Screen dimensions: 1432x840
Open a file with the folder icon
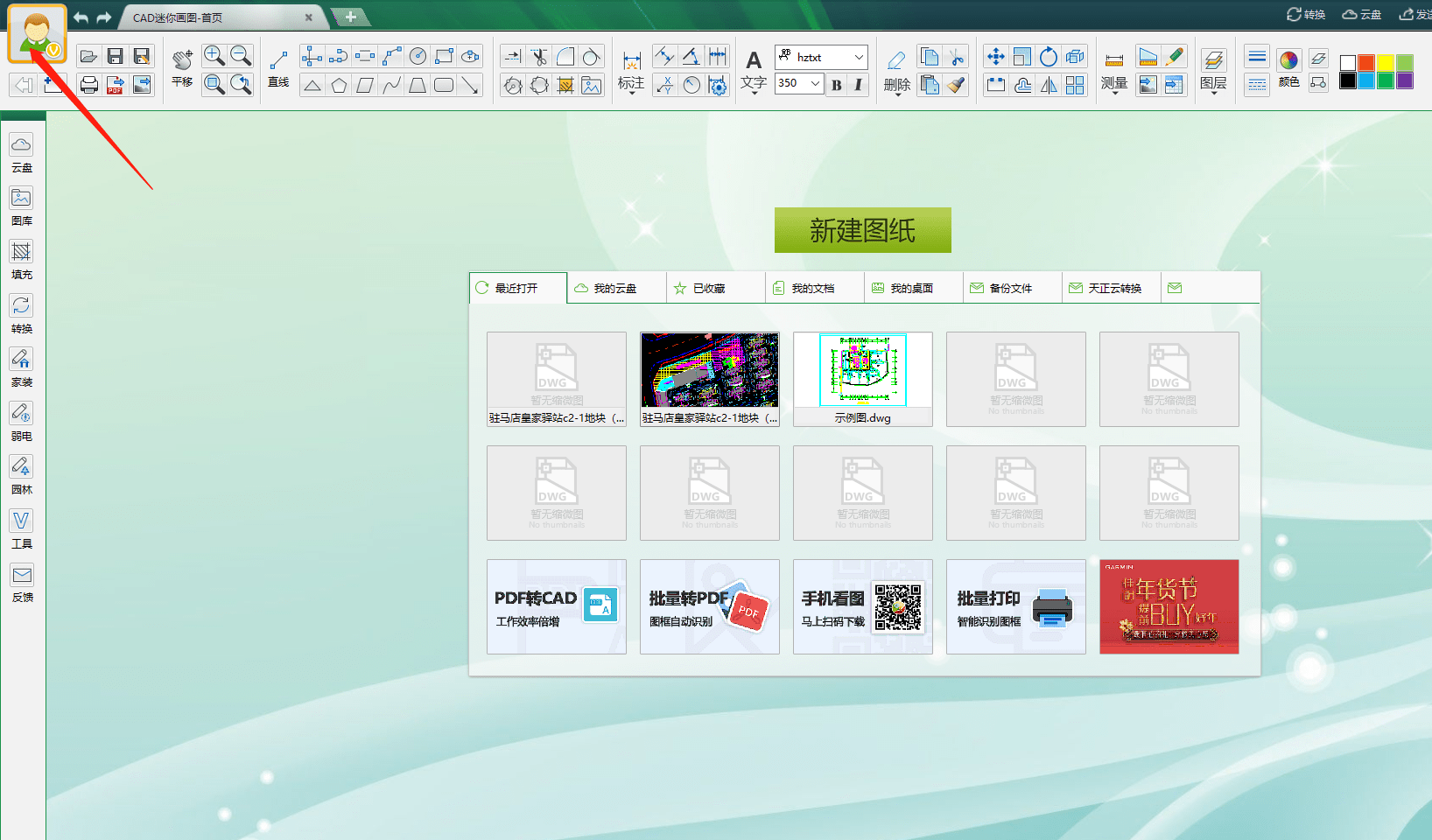click(88, 57)
